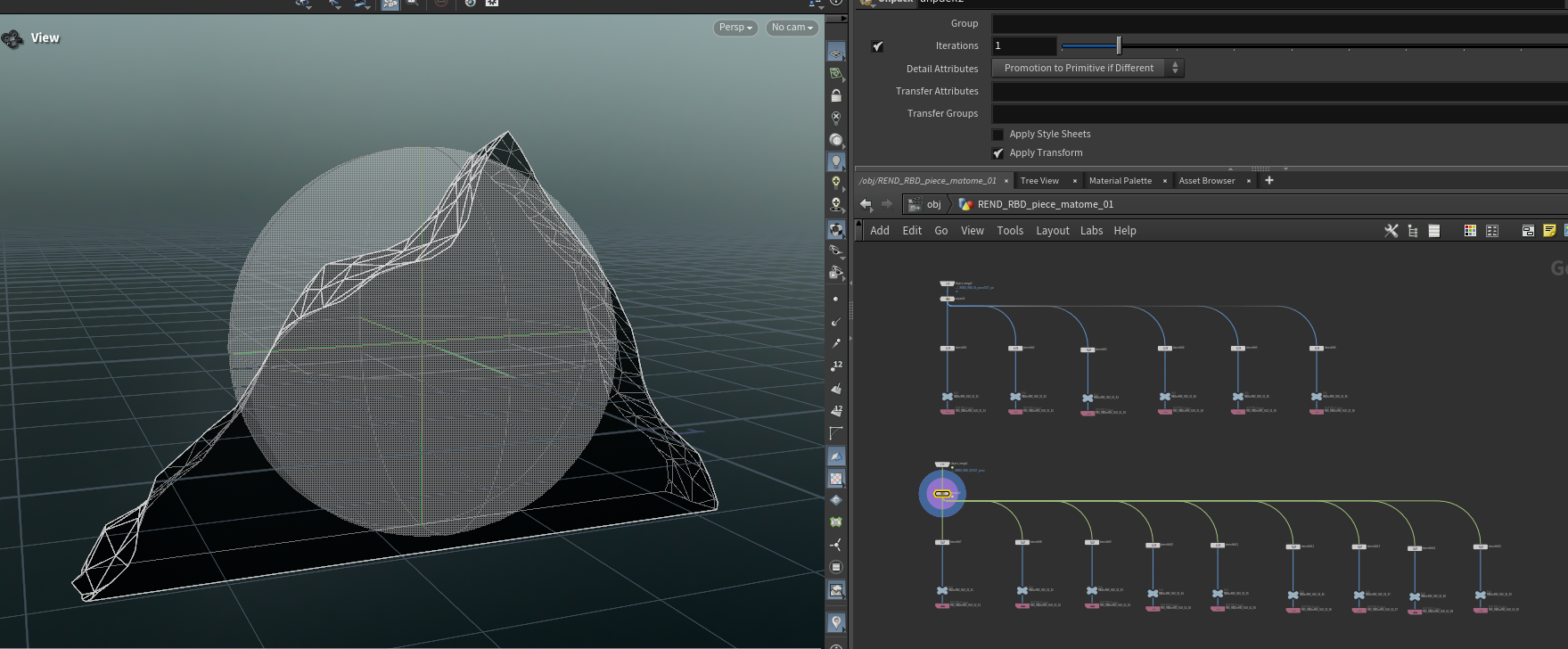Click the Iterations slider handle
This screenshot has width=1568, height=649.
[x=1119, y=45]
